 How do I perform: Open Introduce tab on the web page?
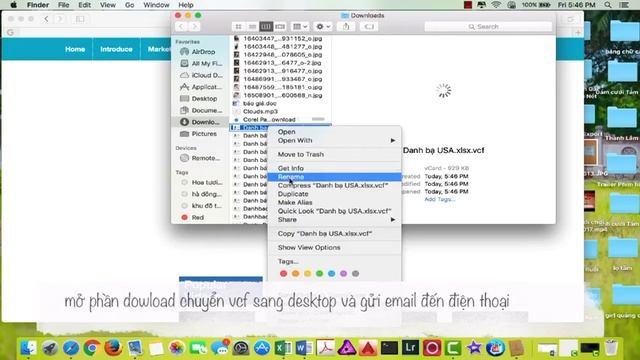pos(116,49)
